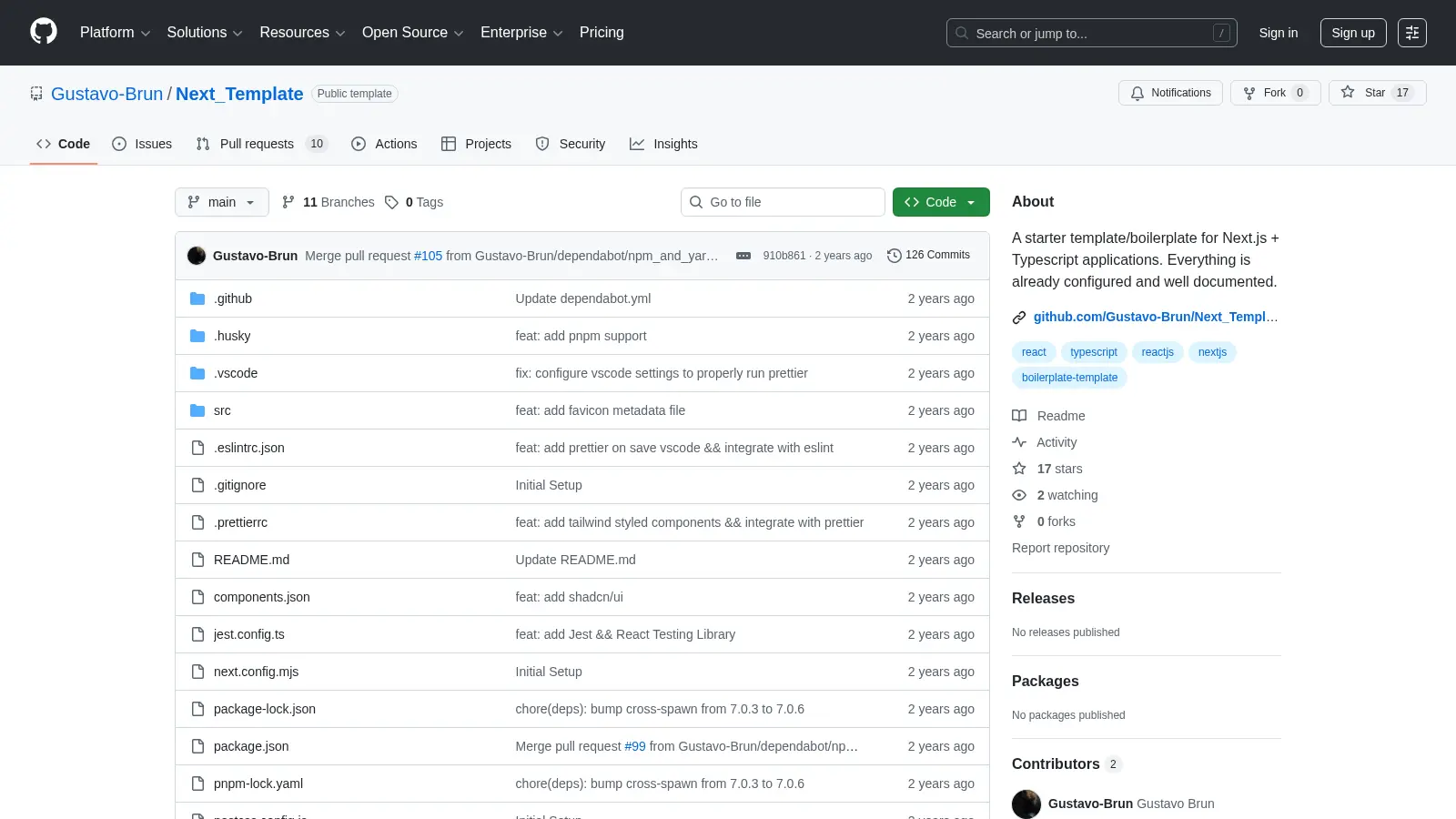The height and width of the screenshot is (819, 1456).
Task: Click the tag icon next to 0 Tags
Action: 391,202
